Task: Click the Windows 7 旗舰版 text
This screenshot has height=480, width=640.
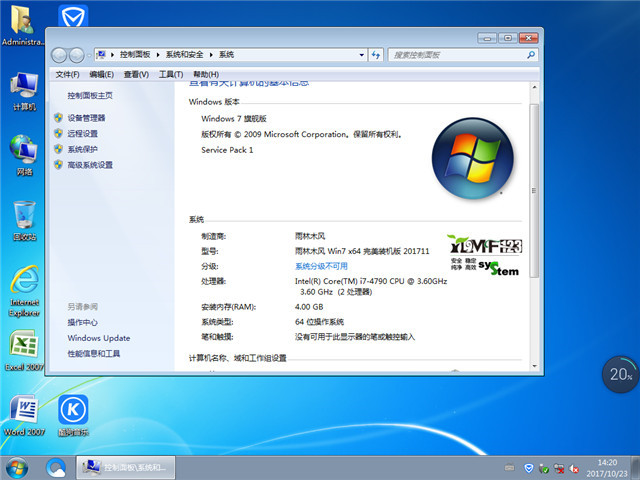Action: (233, 119)
